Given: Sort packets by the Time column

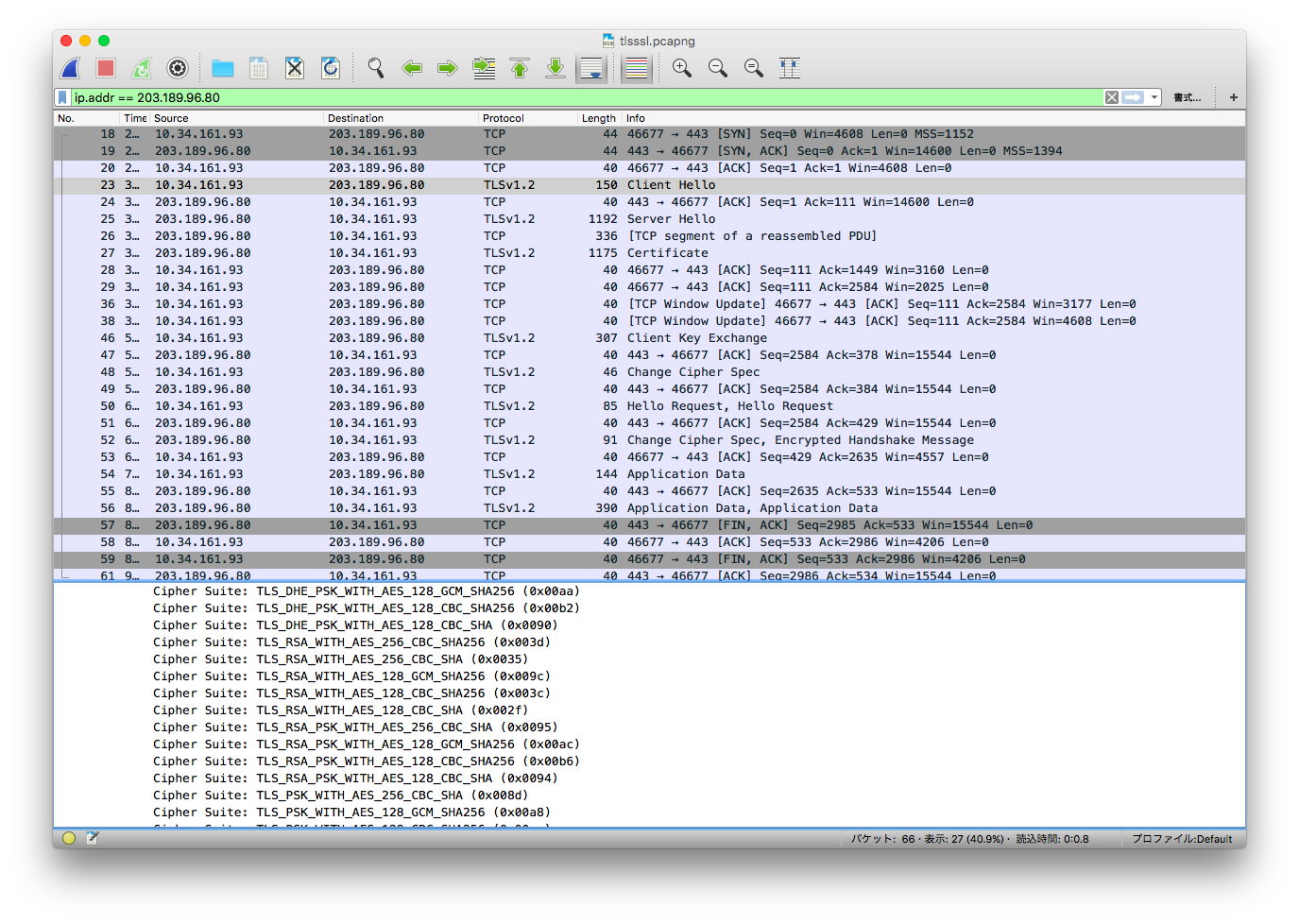Looking at the screenshot, I should click(135, 118).
